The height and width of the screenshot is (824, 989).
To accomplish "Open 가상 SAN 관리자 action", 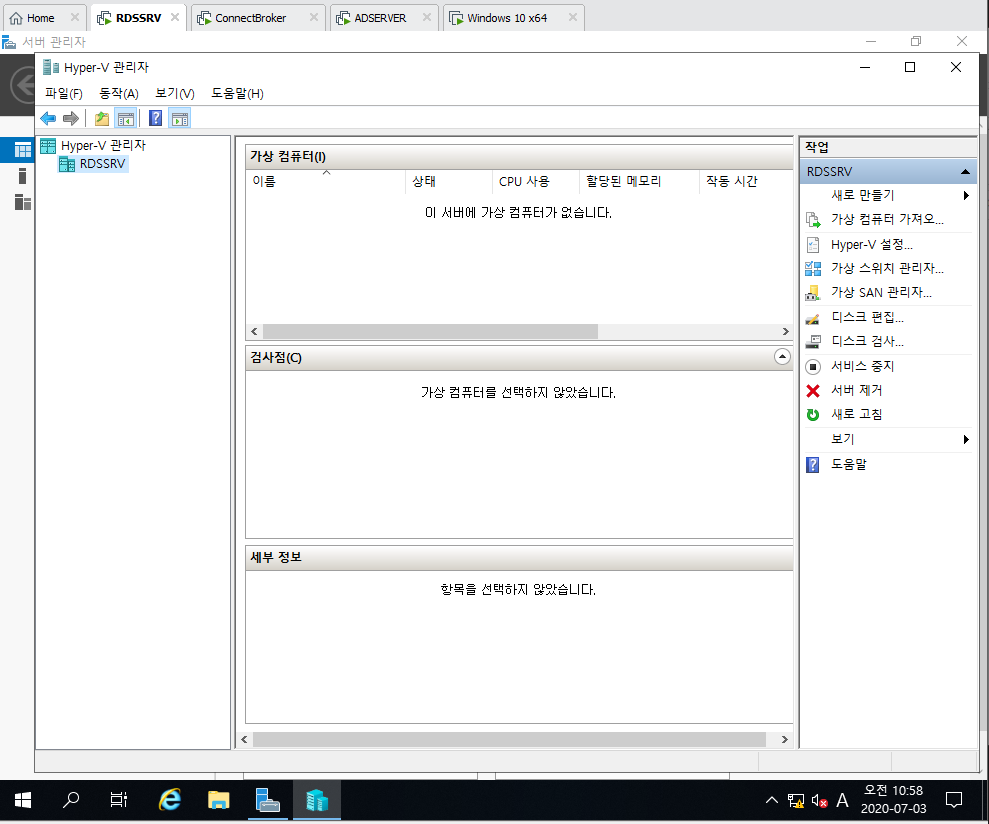I will coord(881,293).
